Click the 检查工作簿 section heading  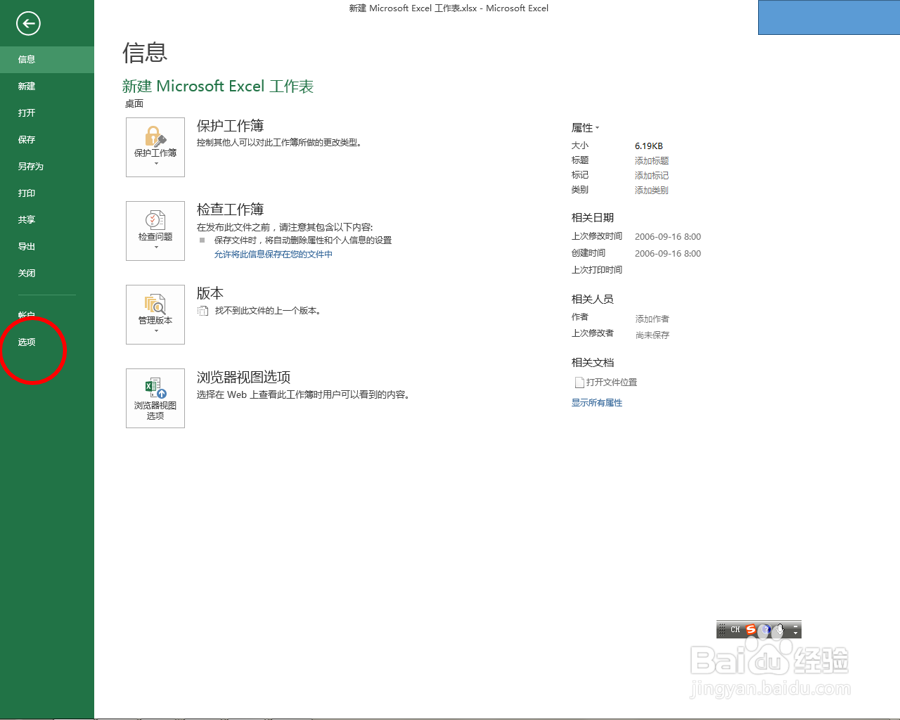click(x=230, y=209)
